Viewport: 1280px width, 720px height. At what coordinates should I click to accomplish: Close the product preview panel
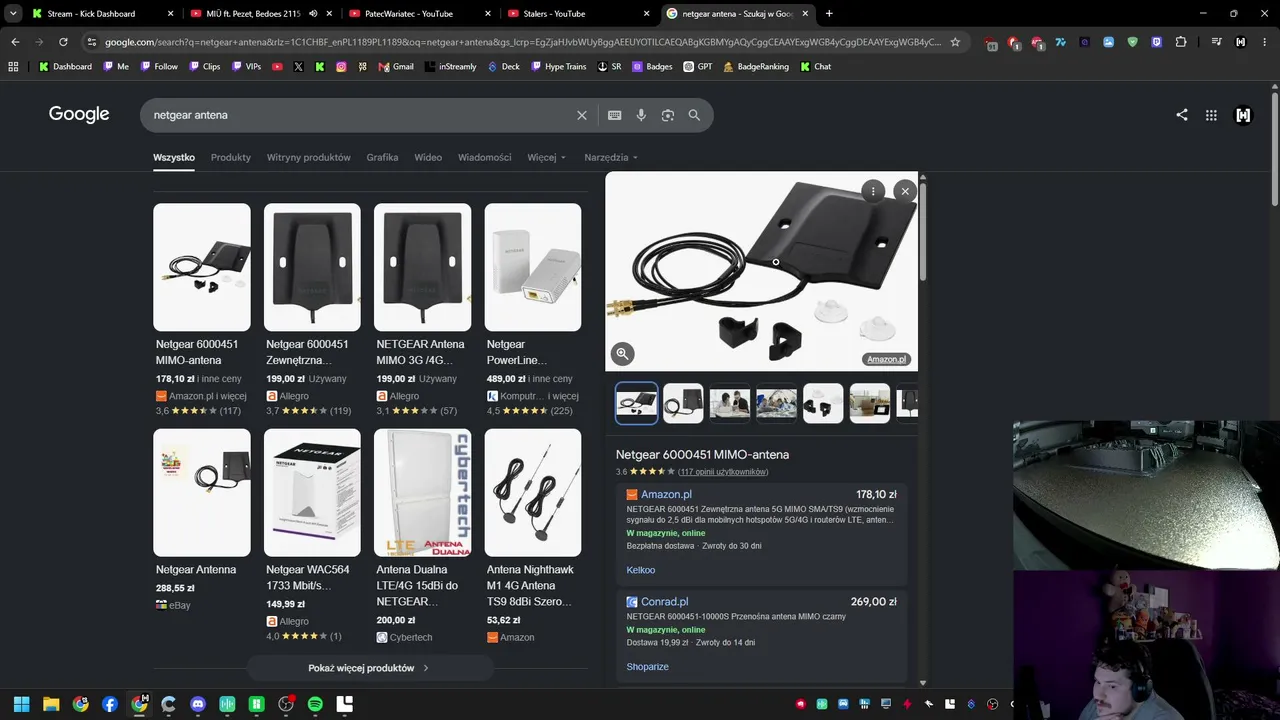pos(905,191)
